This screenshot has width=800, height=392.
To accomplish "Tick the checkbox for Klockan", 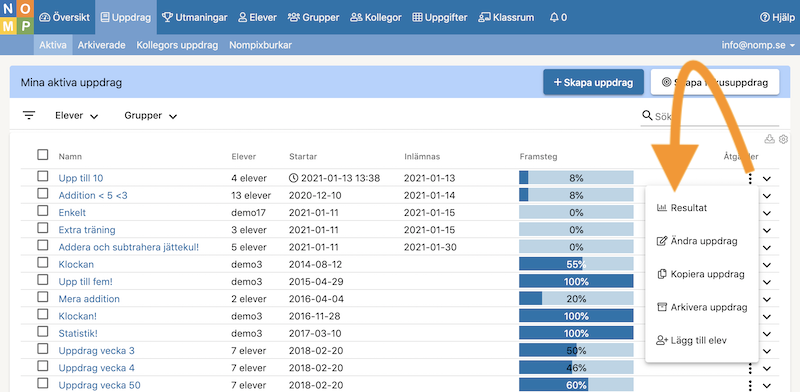I will [43, 262].
